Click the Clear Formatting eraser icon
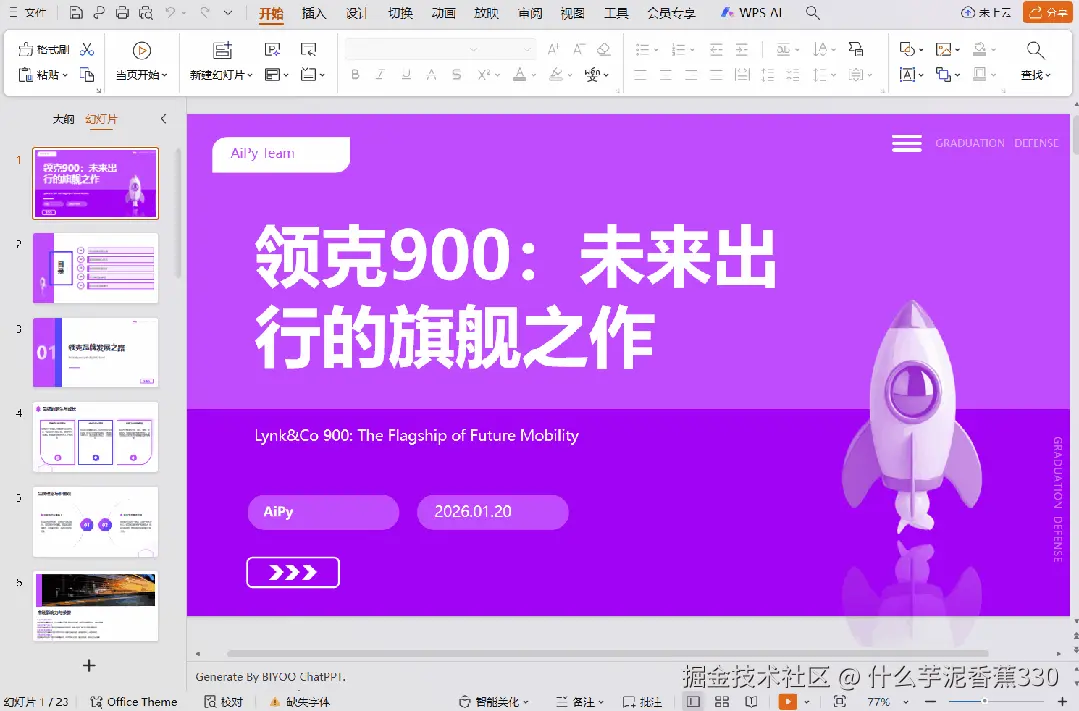The width and height of the screenshot is (1079, 711). click(x=603, y=50)
